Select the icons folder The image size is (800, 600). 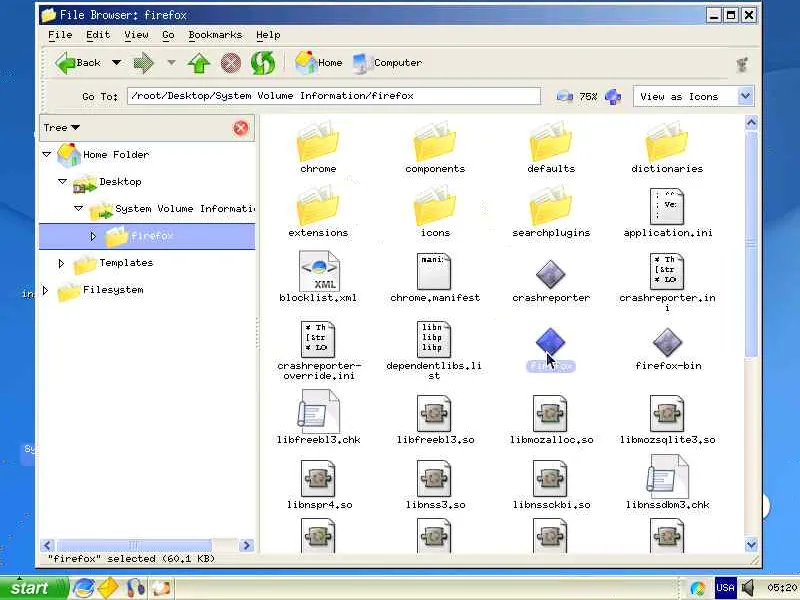435,206
